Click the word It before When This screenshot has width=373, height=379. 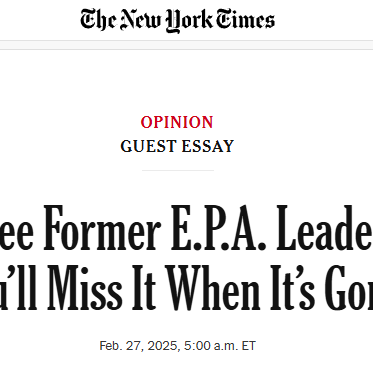(x=145, y=287)
